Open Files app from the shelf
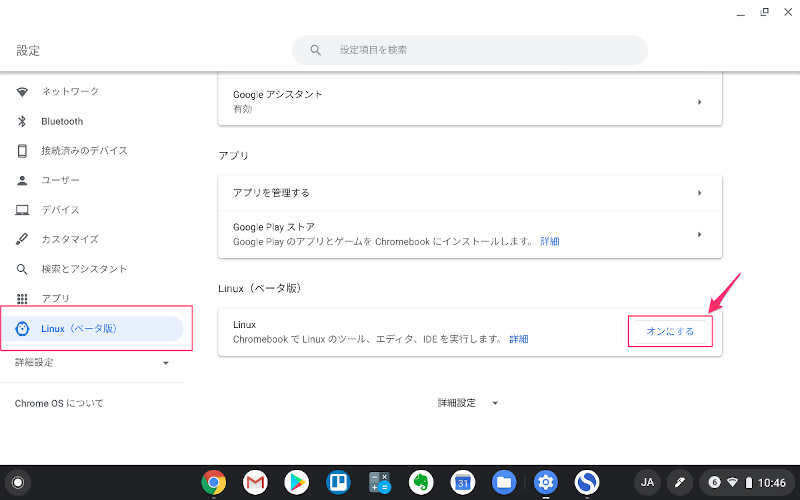800x500 pixels. [x=504, y=482]
